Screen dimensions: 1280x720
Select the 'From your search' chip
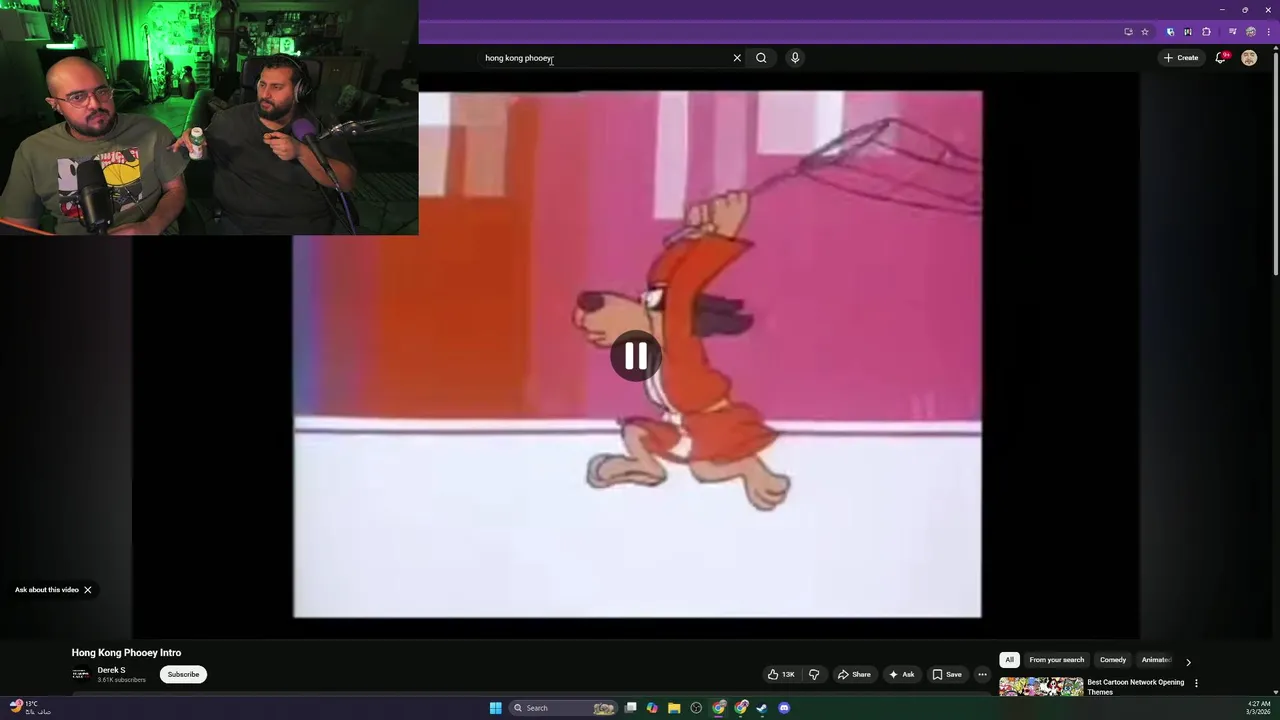click(1056, 660)
